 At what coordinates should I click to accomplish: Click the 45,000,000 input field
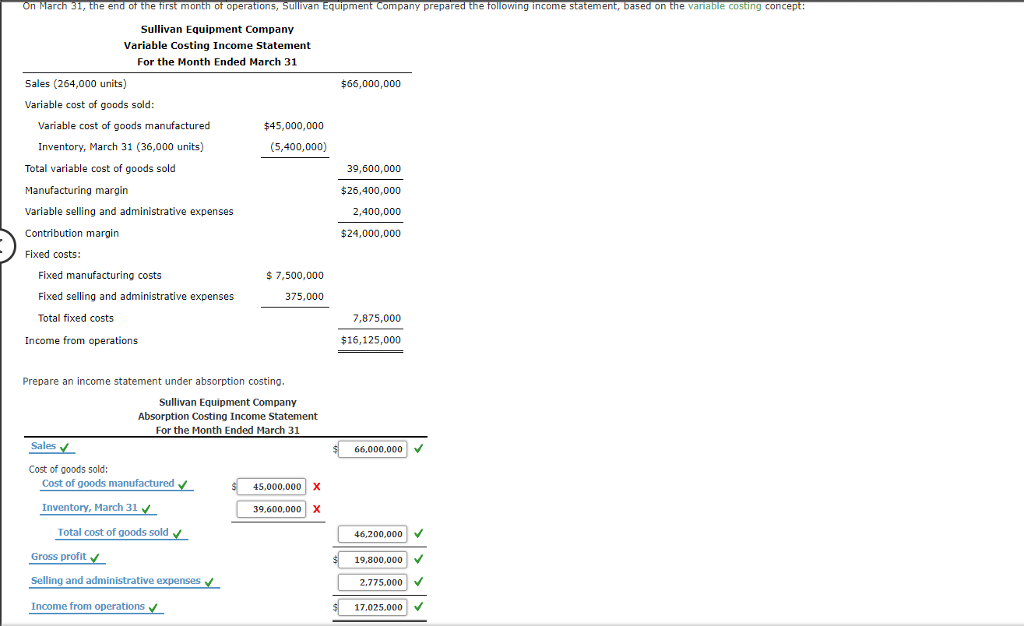coord(270,485)
